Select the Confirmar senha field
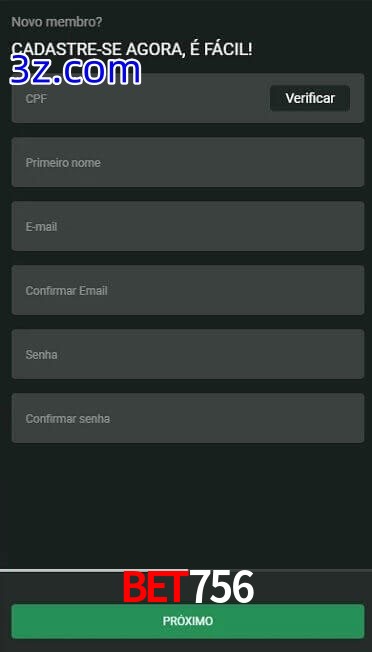Image resolution: width=372 pixels, height=652 pixels. point(188,418)
